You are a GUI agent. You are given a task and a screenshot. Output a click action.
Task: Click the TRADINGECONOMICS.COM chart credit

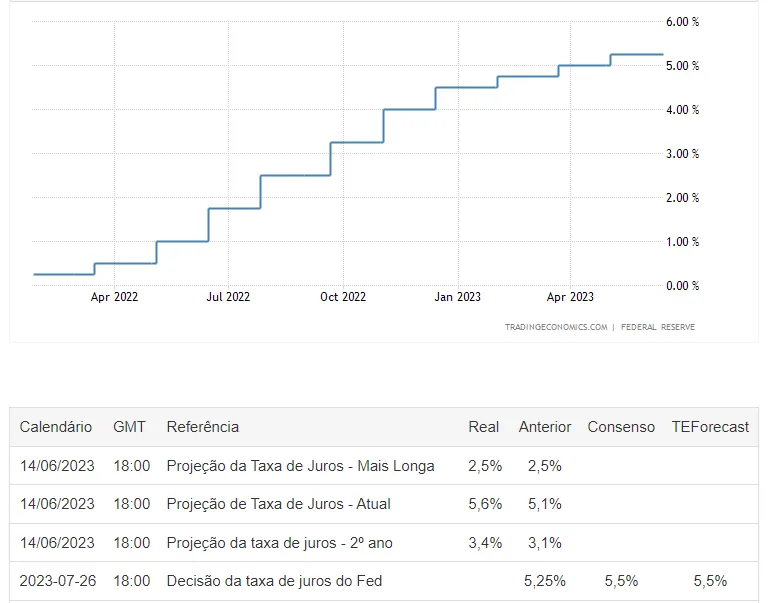click(556, 327)
